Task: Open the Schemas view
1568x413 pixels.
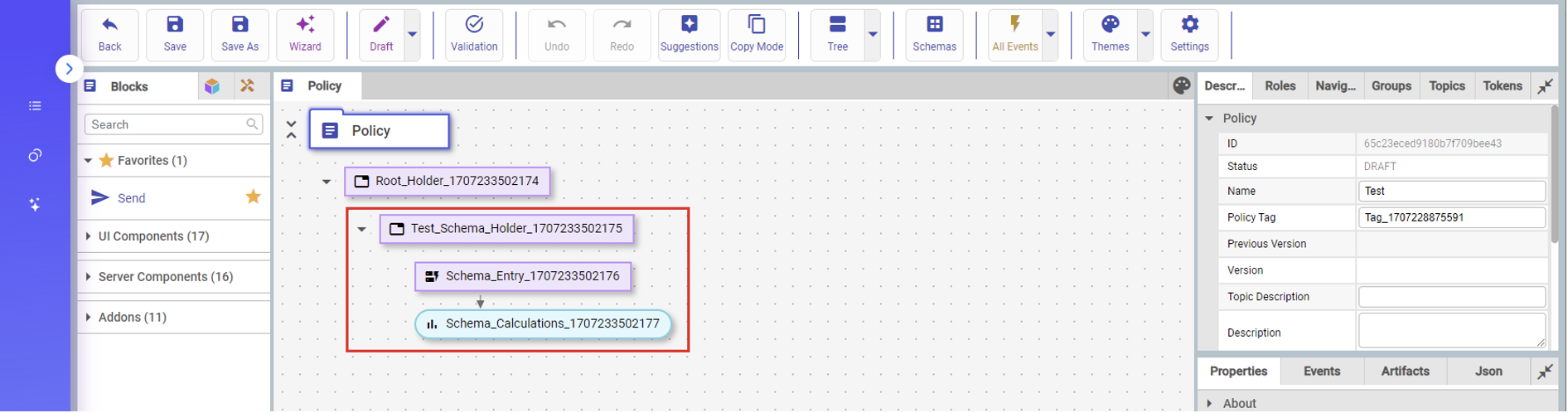Action: (x=934, y=34)
